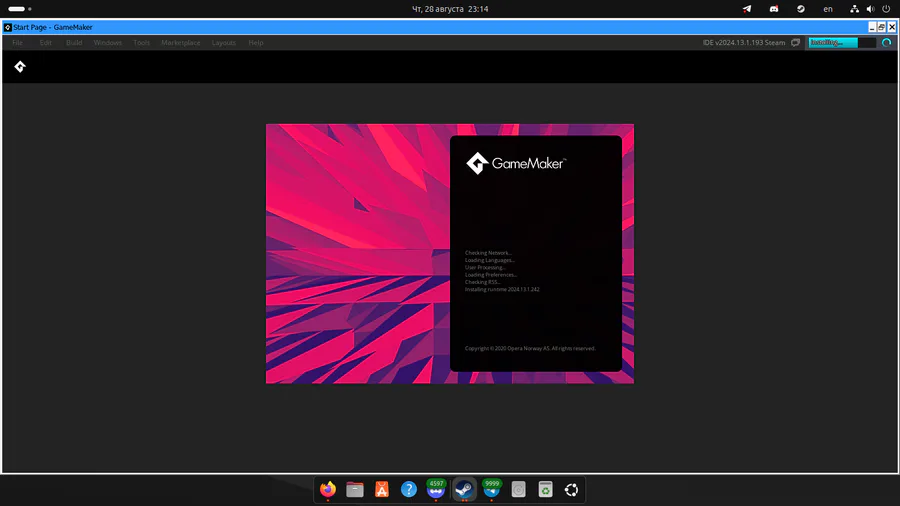Click the GameMaker logo on splash panel
Screen dimensions: 900x506
coord(516,164)
